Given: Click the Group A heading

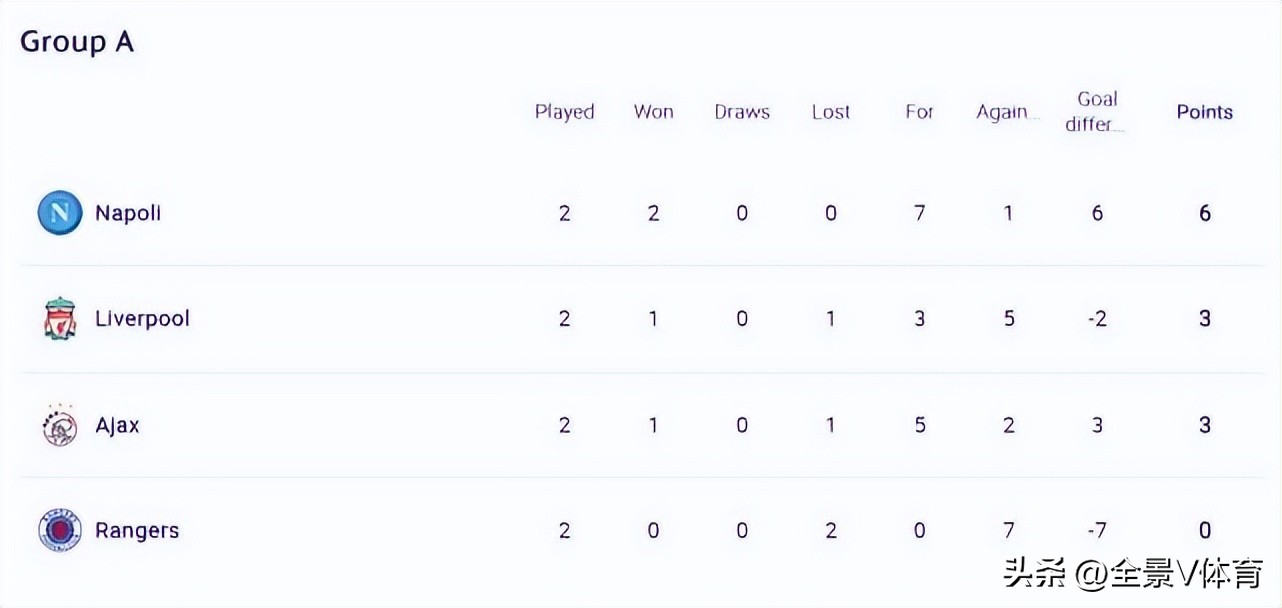Looking at the screenshot, I should [x=77, y=42].
